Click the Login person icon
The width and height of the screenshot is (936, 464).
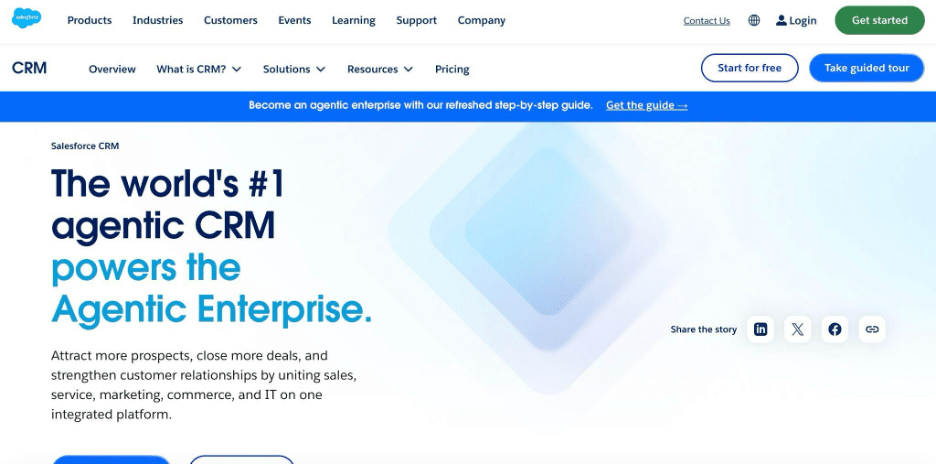[x=781, y=20]
